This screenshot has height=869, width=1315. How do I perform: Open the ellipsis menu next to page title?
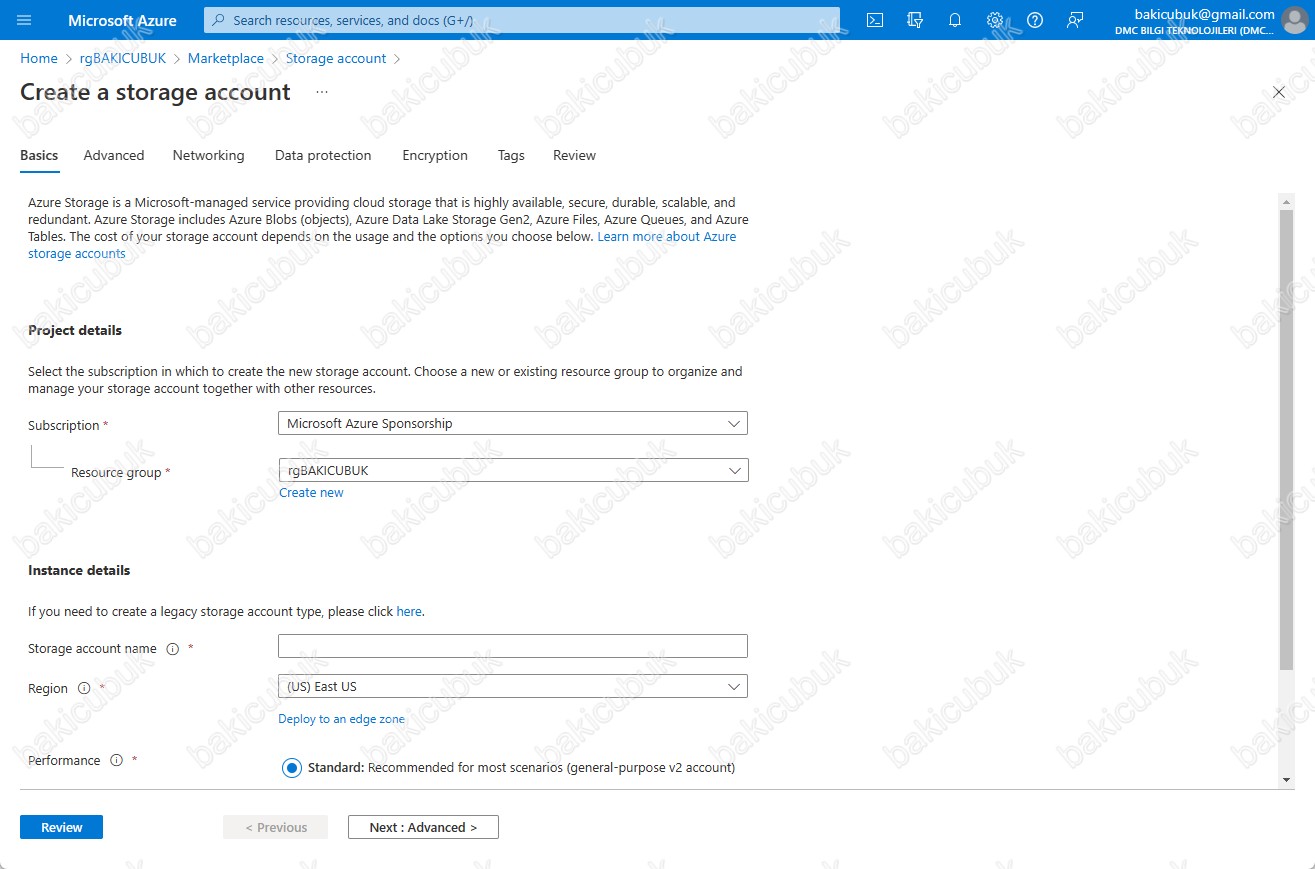point(322,92)
